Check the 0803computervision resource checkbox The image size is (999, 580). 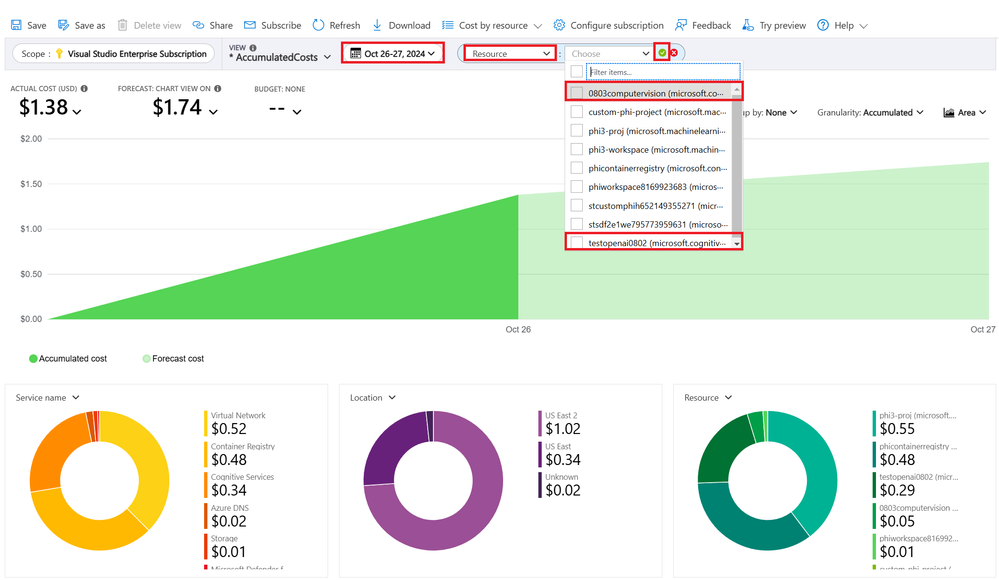tap(577, 93)
